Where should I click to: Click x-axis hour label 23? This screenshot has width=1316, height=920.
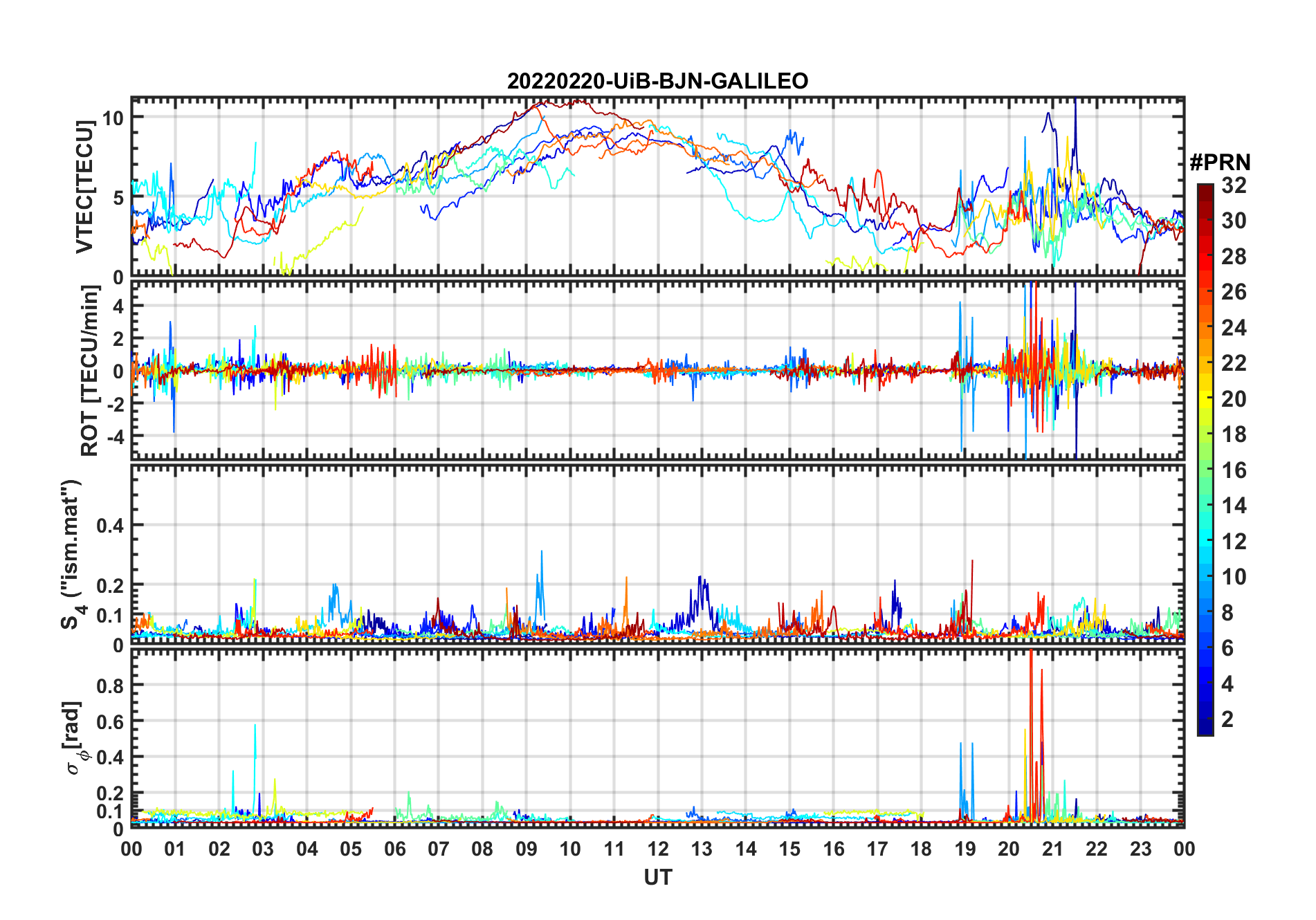(x=1140, y=849)
